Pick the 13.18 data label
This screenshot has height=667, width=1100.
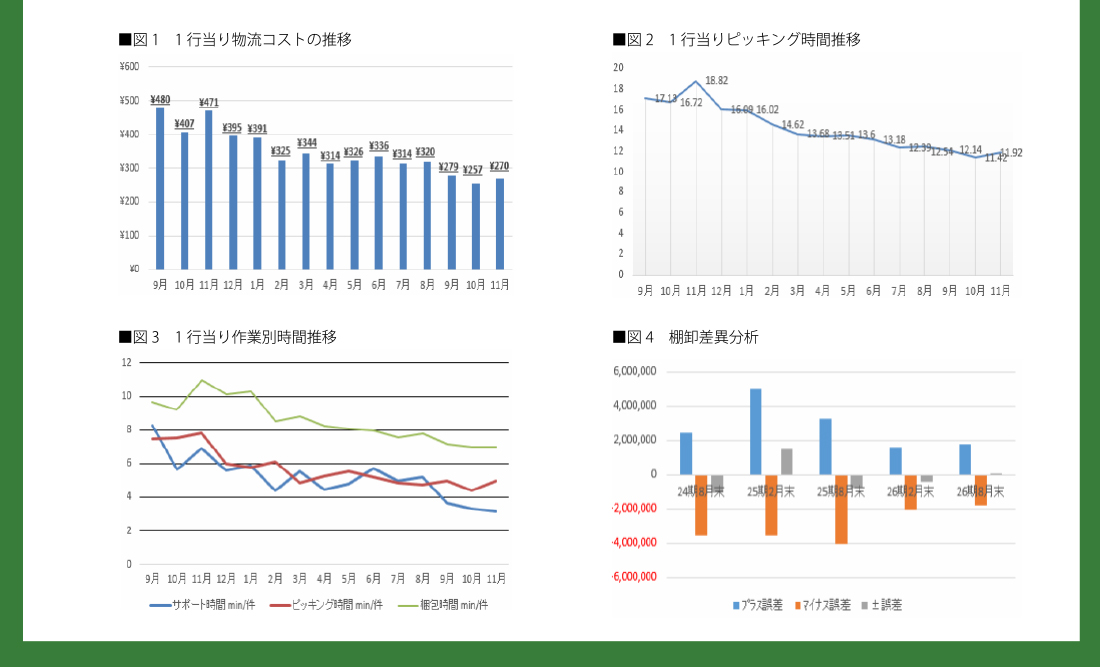(894, 140)
